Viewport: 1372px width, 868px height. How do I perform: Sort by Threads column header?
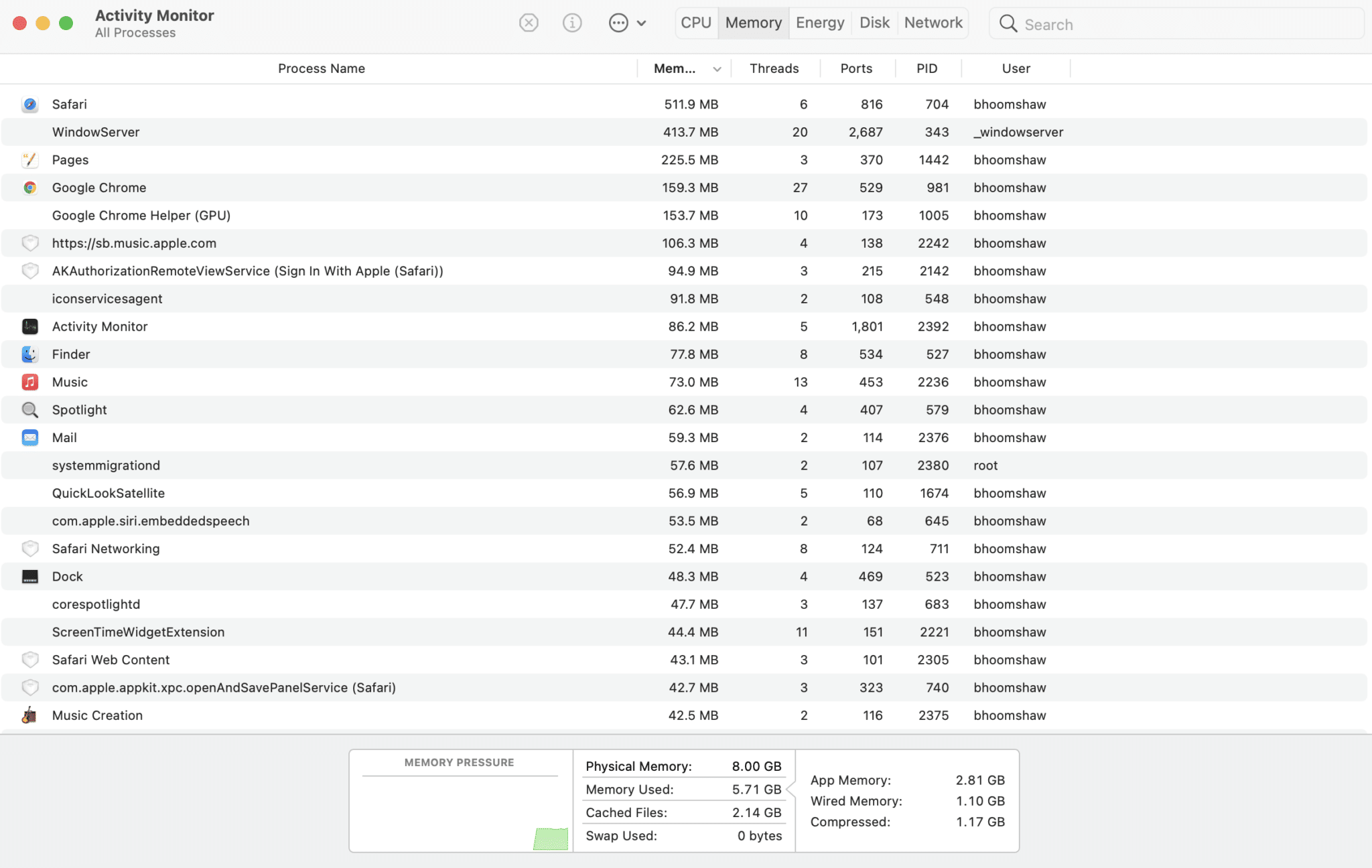774,69
